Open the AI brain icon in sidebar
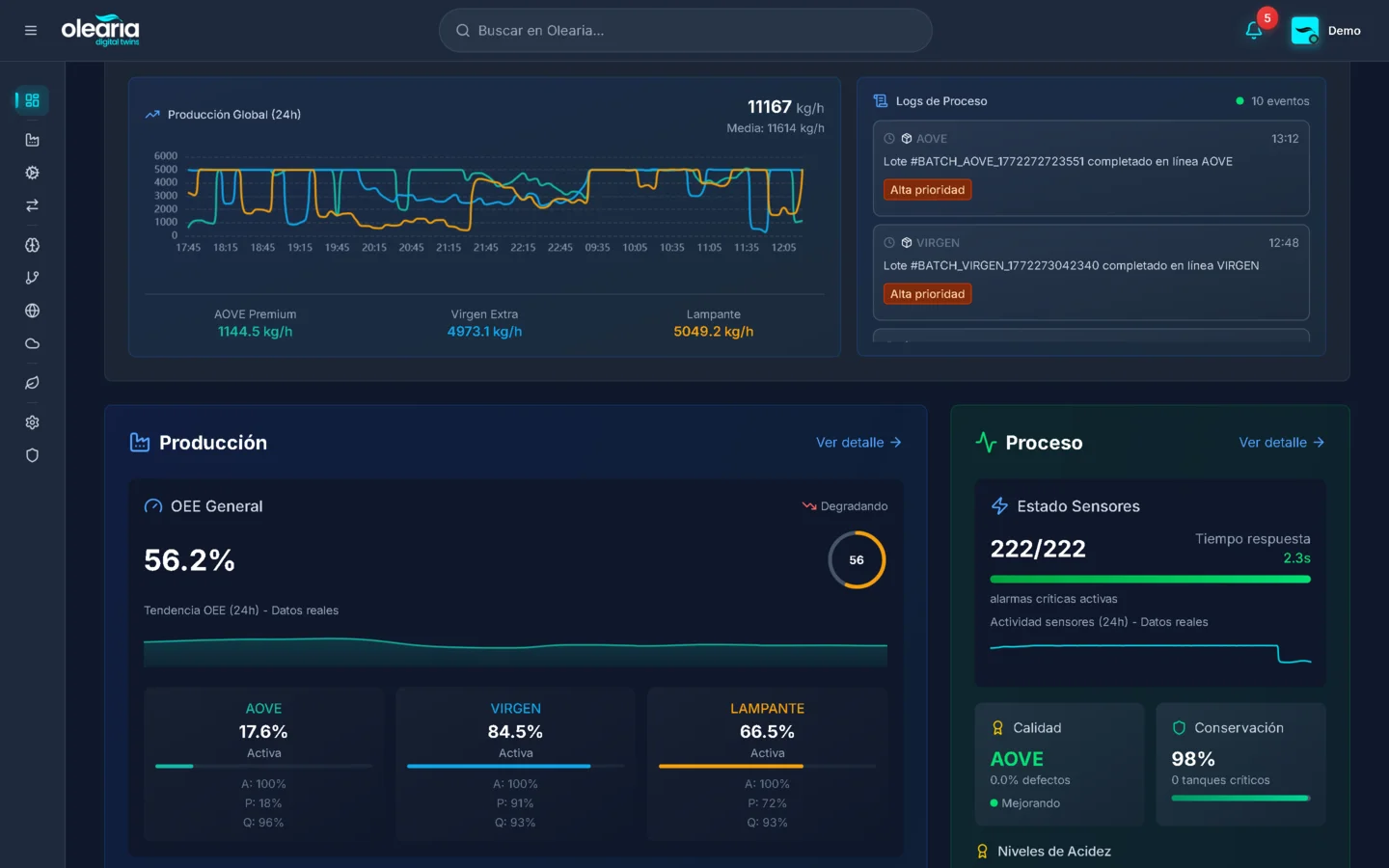This screenshot has width=1389, height=868. (31, 245)
